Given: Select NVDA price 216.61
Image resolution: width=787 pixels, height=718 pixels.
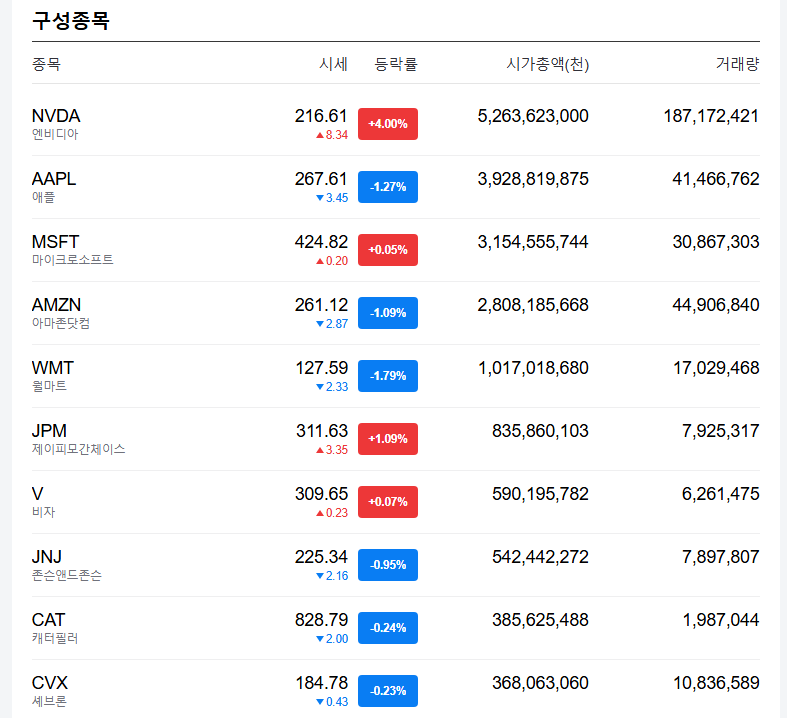Looking at the screenshot, I should click(x=321, y=116).
